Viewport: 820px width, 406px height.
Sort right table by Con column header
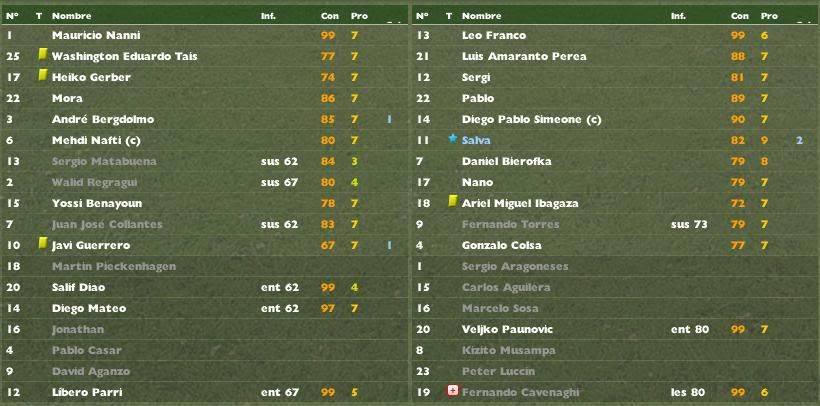[x=739, y=16]
